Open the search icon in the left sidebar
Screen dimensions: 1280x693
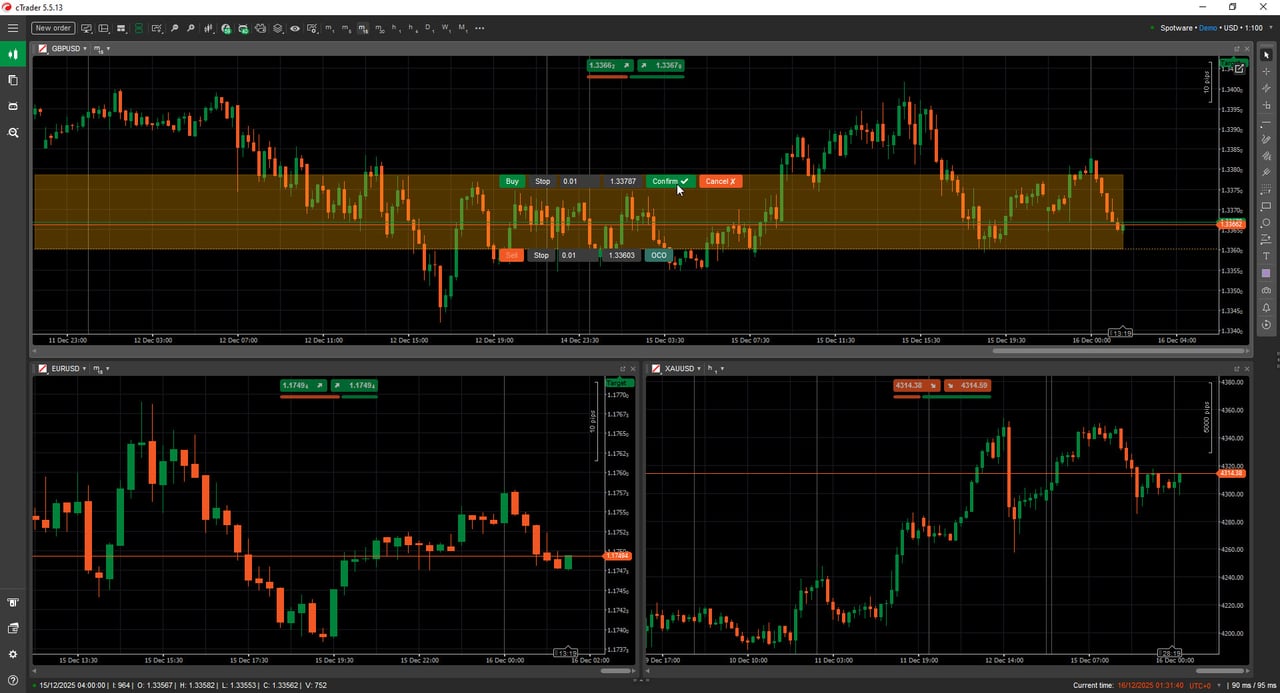click(x=13, y=132)
